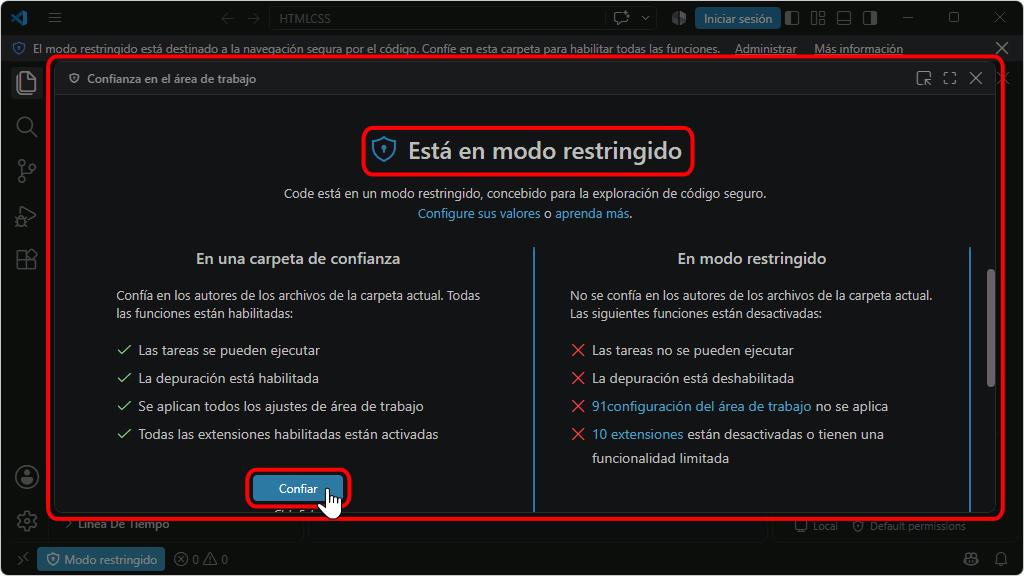Click the HTMLCSS command center search box
The image size is (1024, 576).
coord(437,18)
